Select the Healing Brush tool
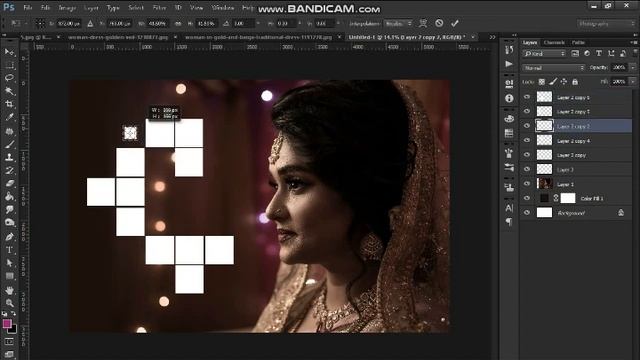The width and height of the screenshot is (640, 360). (x=9, y=131)
